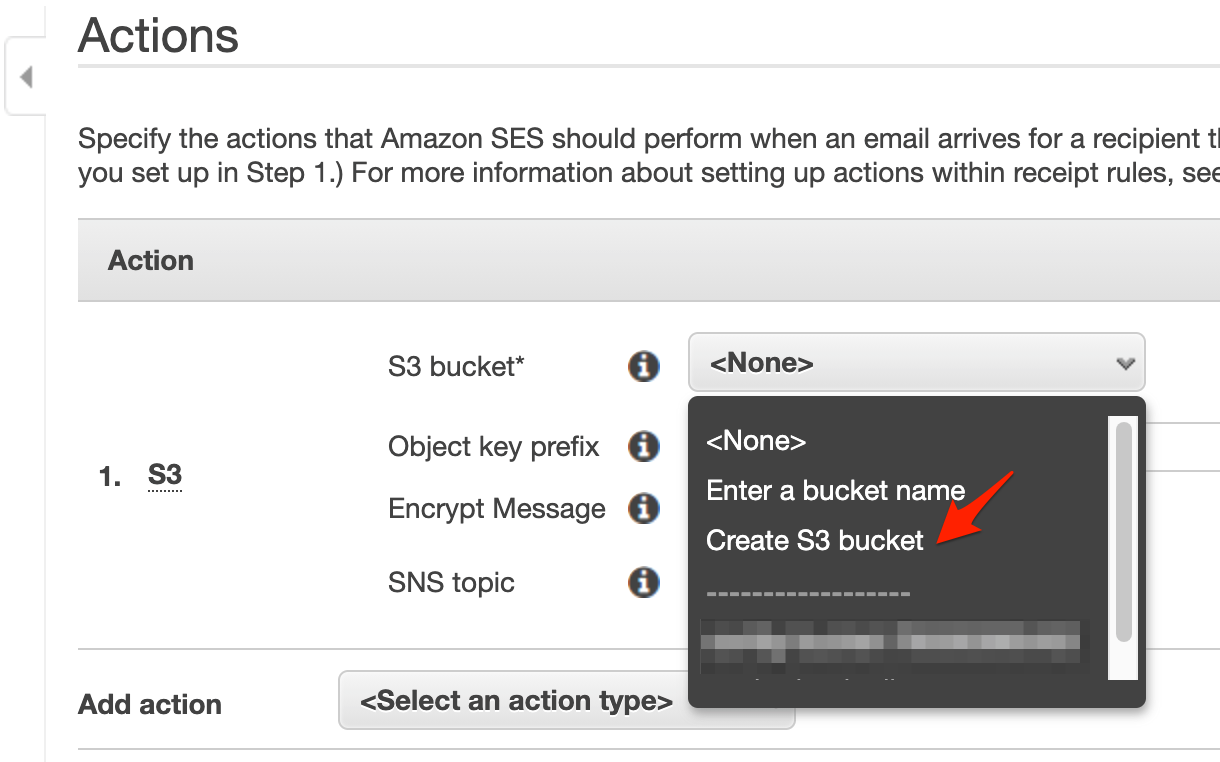Click the Encrypt Message label
Viewport: 1220px width, 762px height.
[497, 509]
